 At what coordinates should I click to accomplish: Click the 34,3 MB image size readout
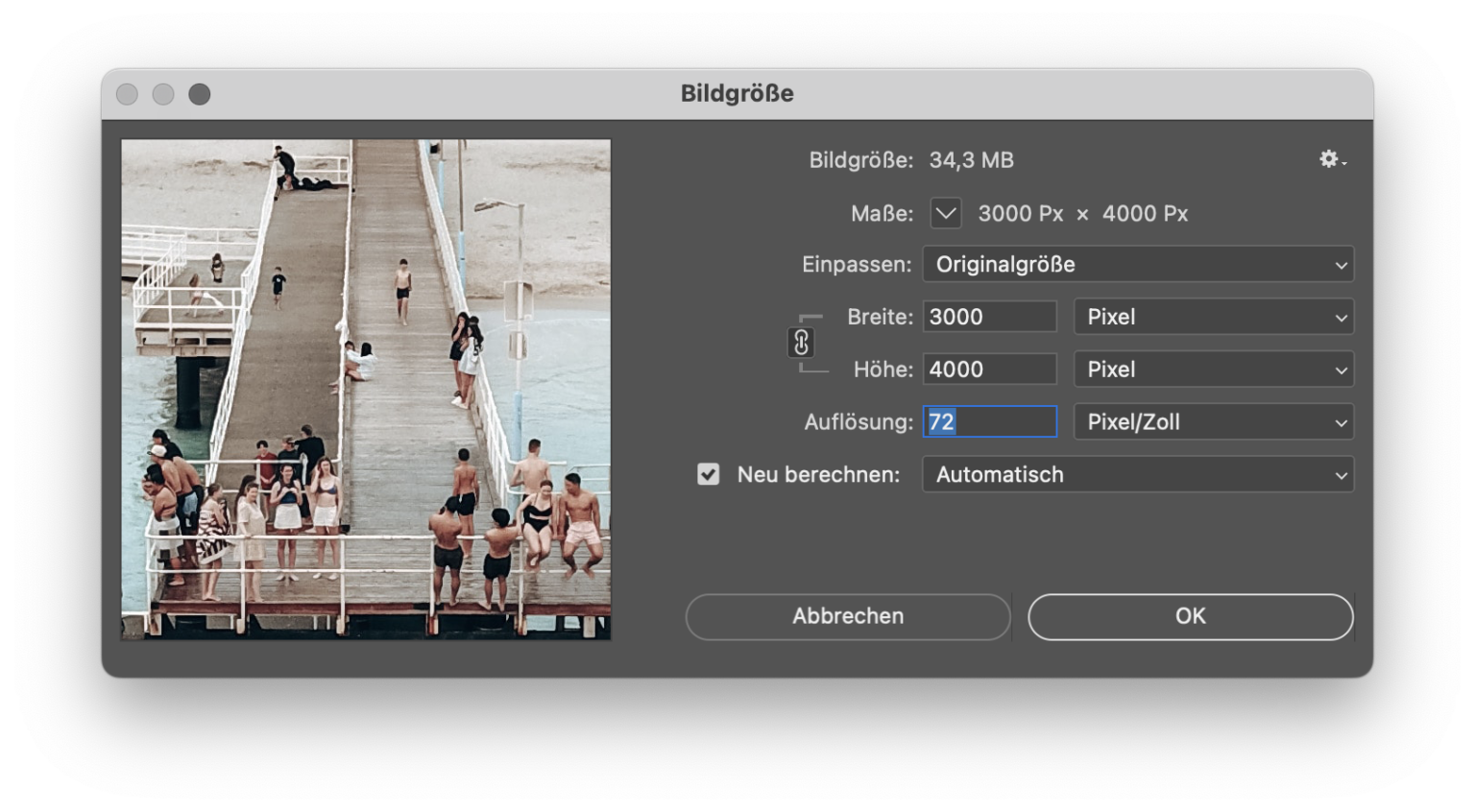[x=972, y=160]
